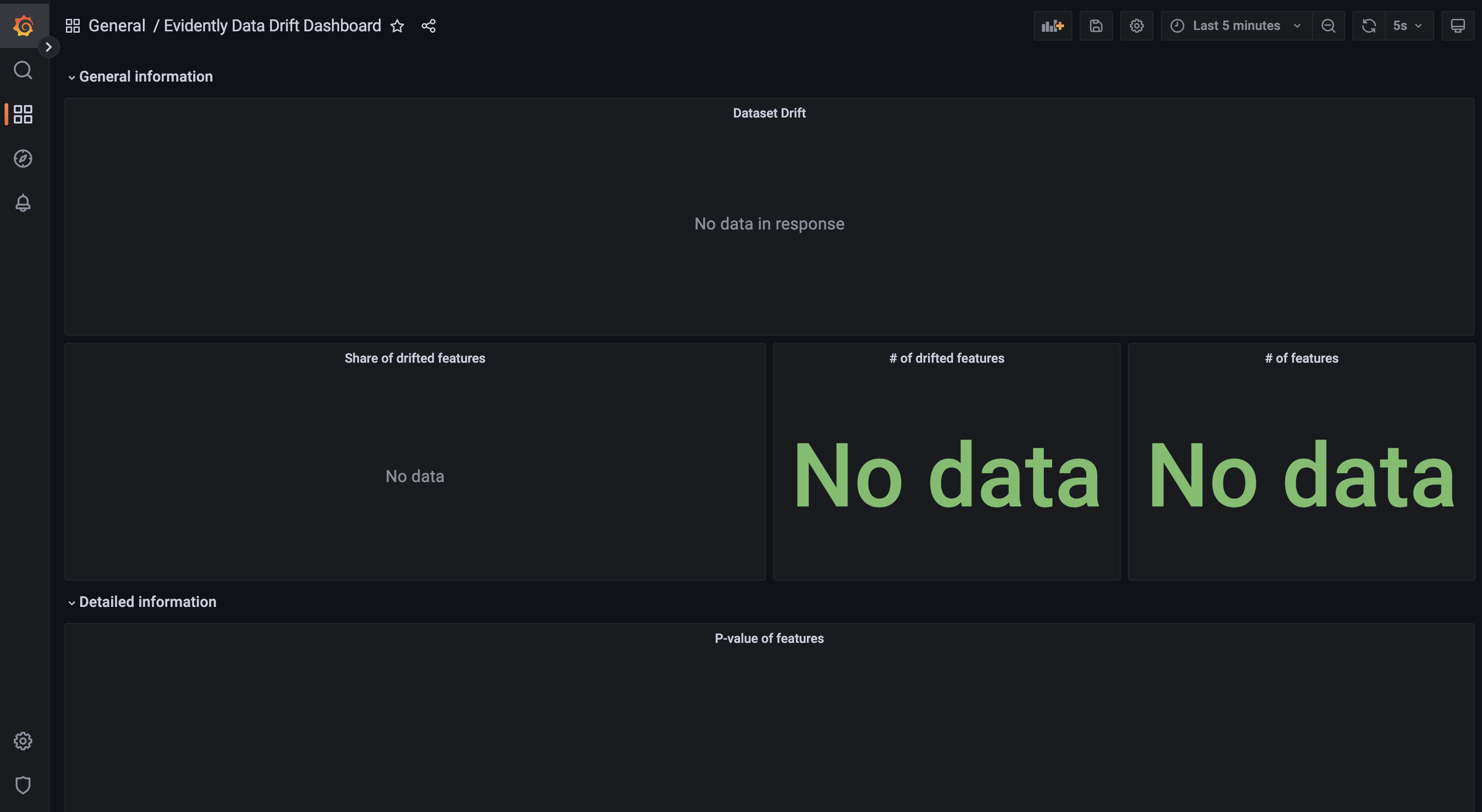
Task: Star this dashboard as favorite
Action: point(397,26)
